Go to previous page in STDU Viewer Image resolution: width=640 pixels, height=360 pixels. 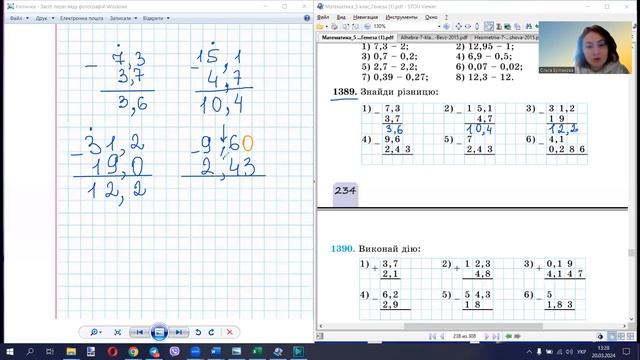point(442,336)
